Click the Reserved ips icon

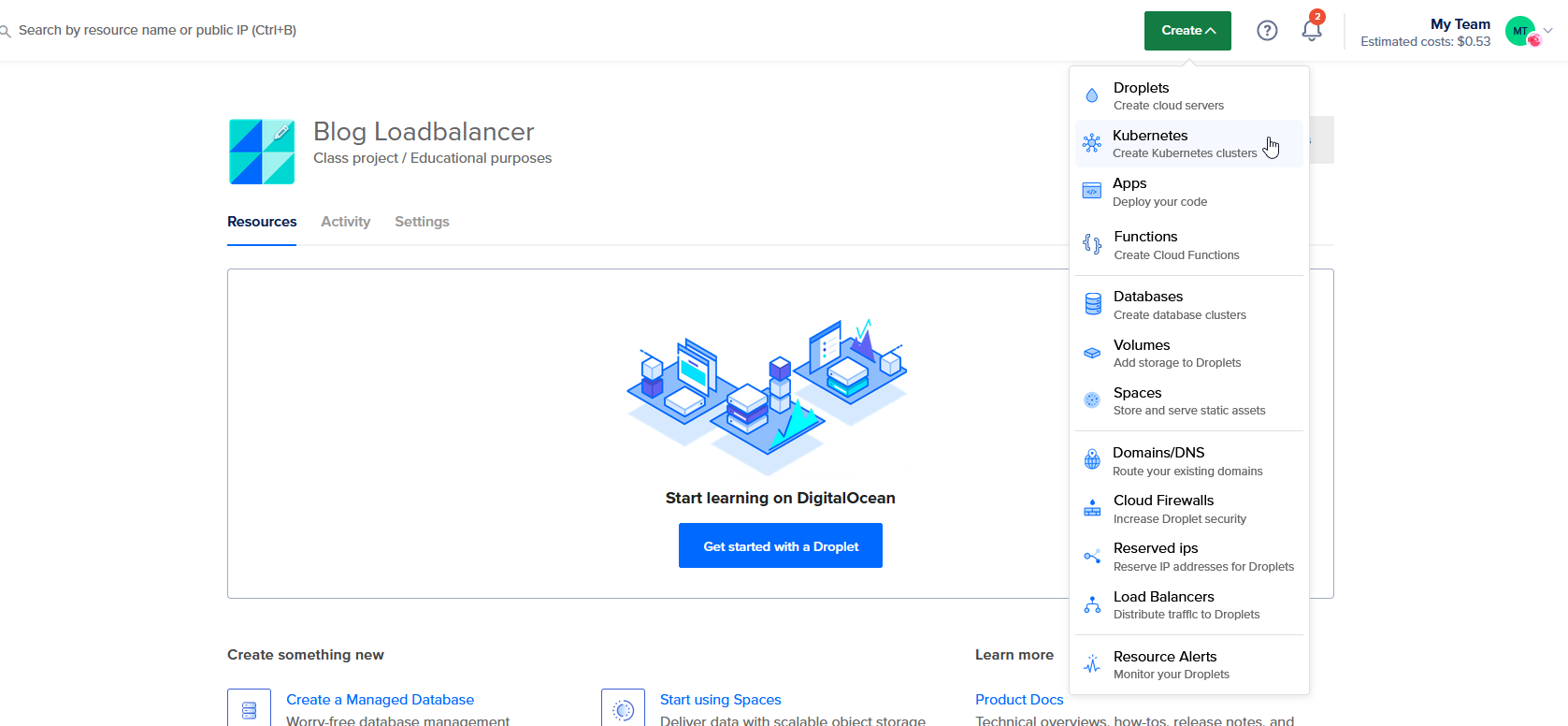click(1092, 557)
